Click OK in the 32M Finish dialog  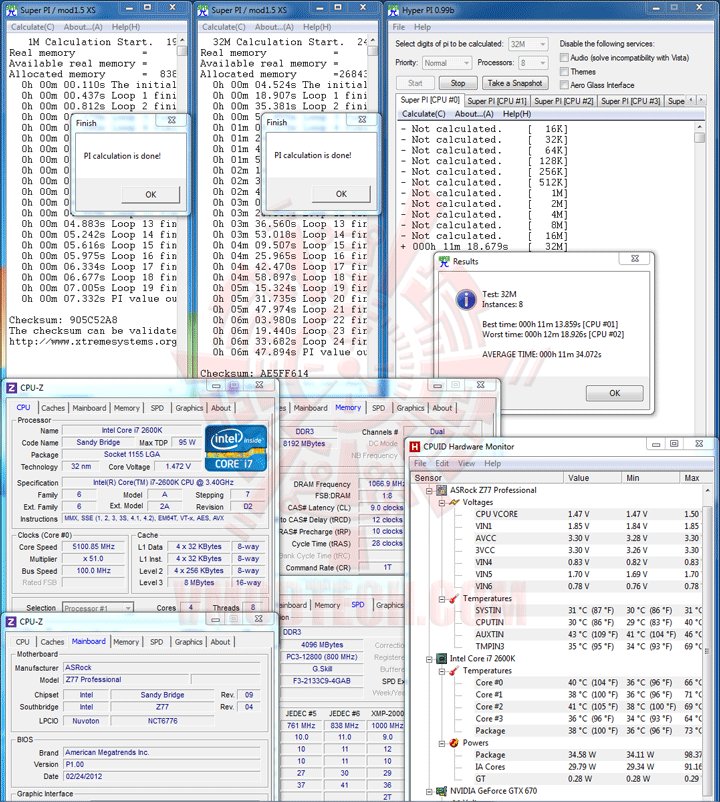[x=341, y=194]
